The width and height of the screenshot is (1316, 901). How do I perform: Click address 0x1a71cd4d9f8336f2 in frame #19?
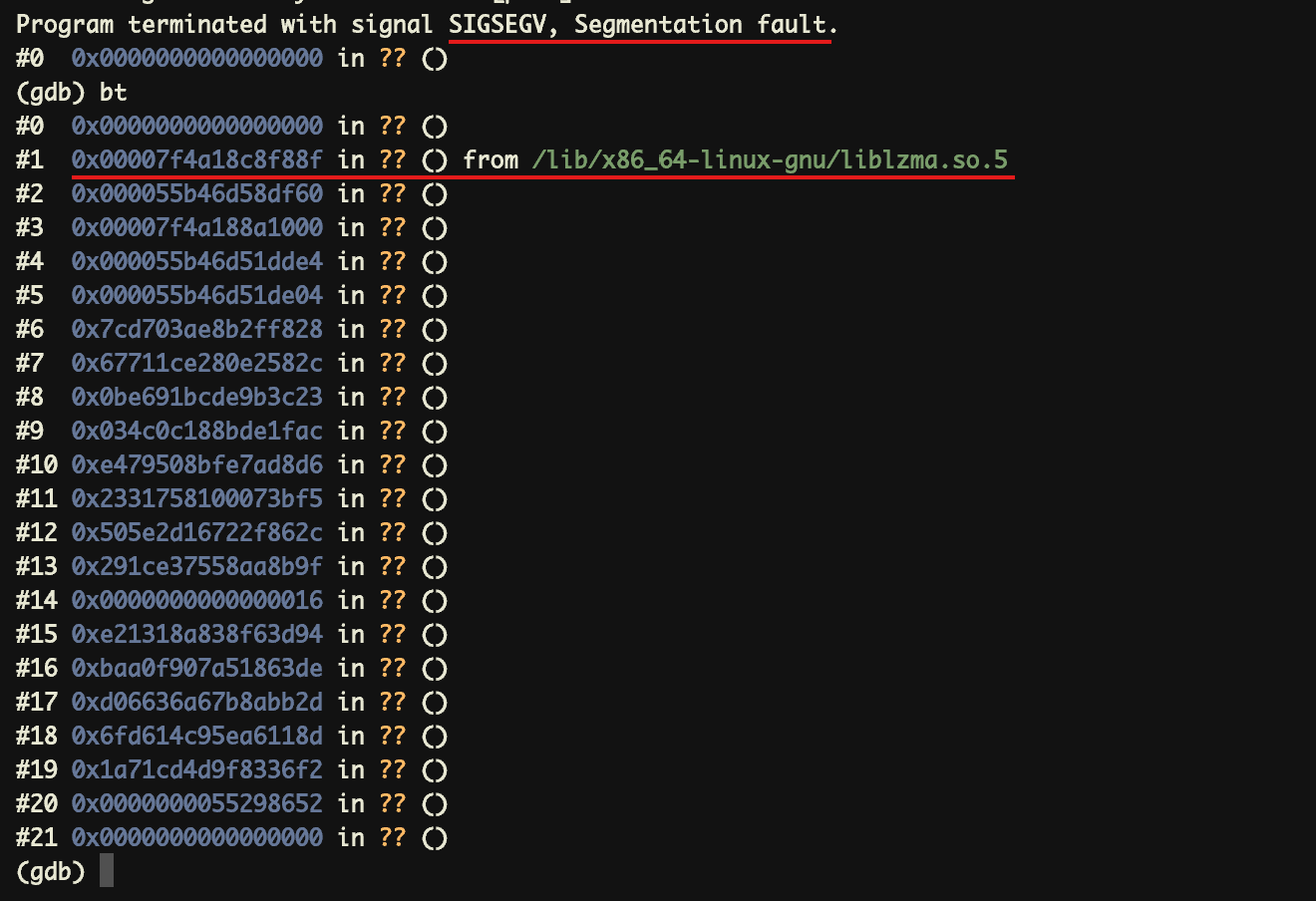point(196,769)
